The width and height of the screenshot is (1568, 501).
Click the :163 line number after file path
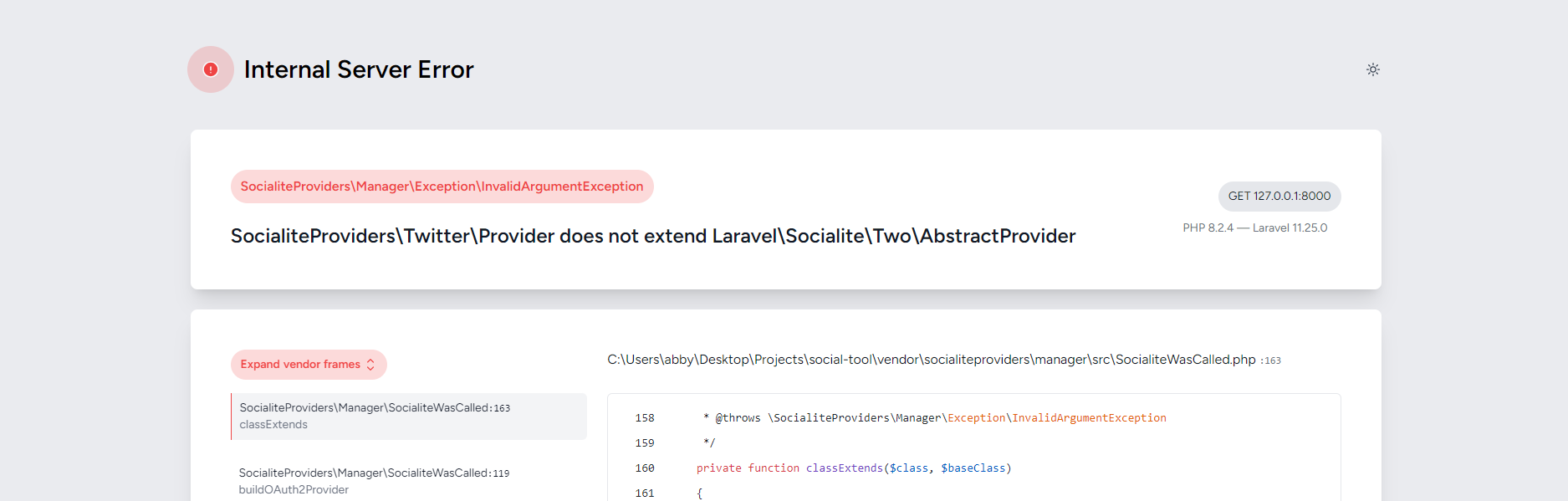pos(1270,360)
